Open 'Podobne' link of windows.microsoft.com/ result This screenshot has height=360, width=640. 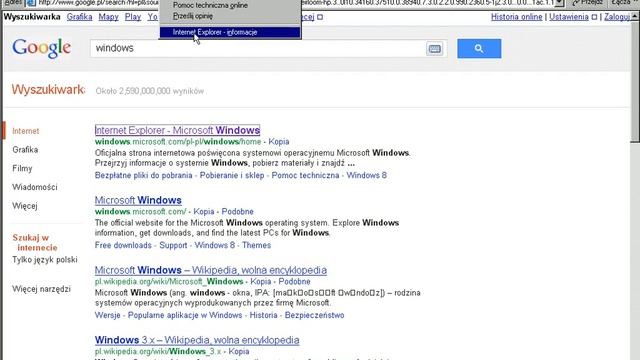click(238, 211)
